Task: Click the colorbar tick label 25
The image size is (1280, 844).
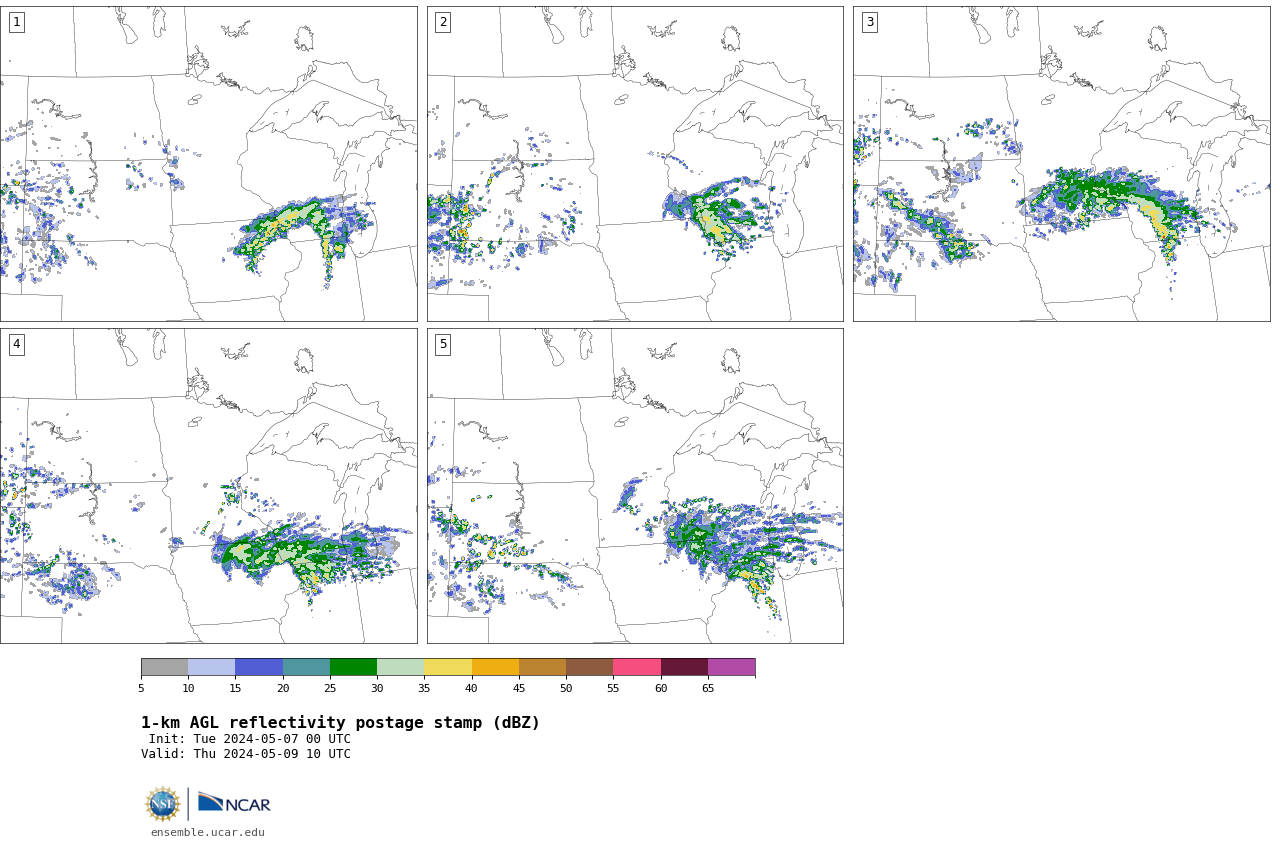Action: point(330,688)
